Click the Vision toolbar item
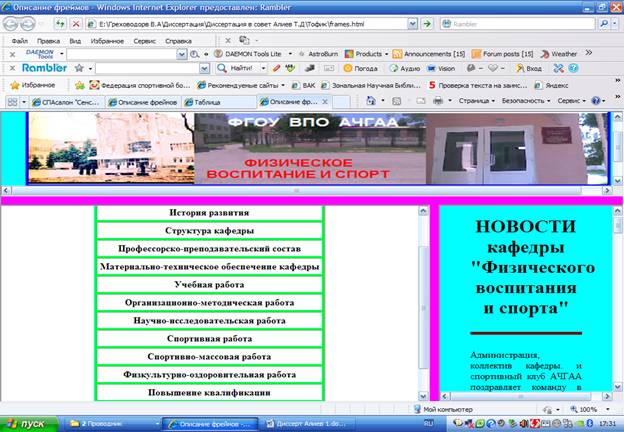This screenshot has height=432, width=624. point(441,68)
